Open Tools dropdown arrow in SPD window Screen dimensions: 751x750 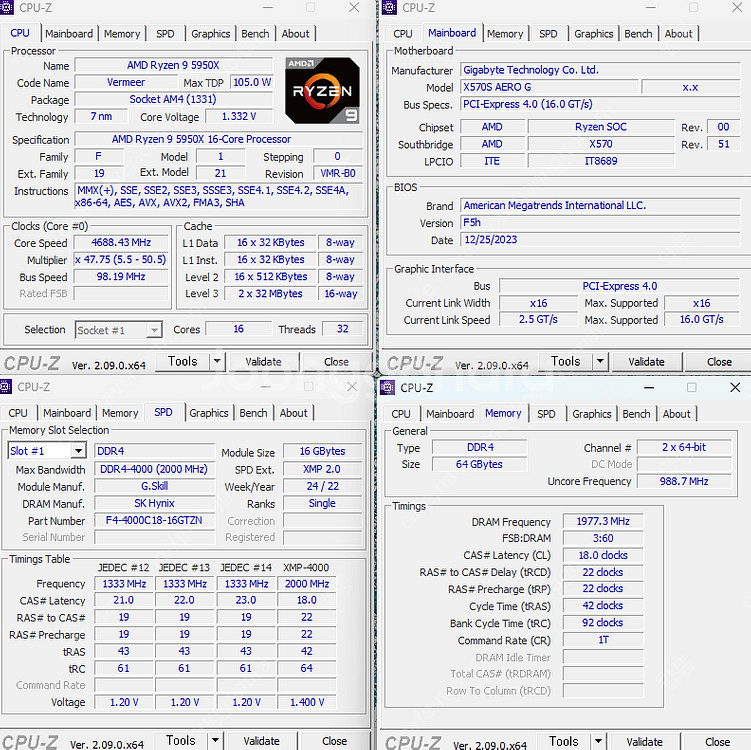point(215,740)
